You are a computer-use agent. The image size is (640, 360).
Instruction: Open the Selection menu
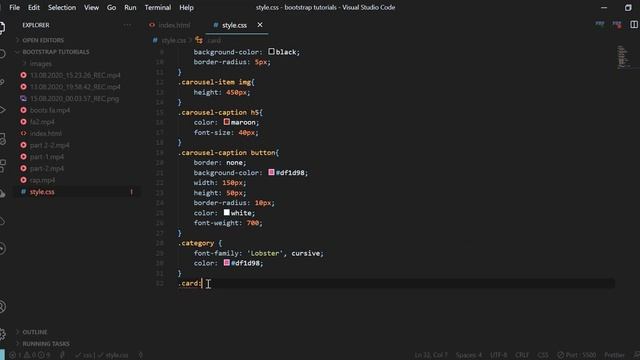62,7
